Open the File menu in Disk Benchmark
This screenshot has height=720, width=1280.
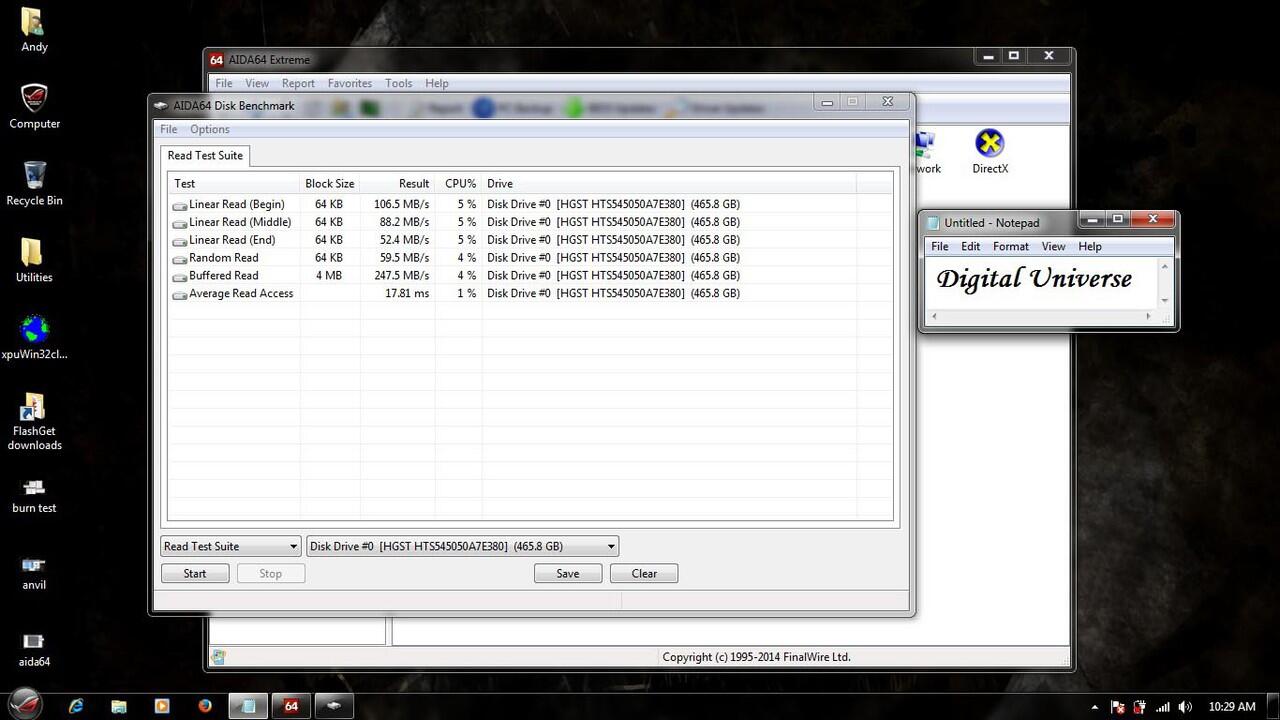coord(169,129)
